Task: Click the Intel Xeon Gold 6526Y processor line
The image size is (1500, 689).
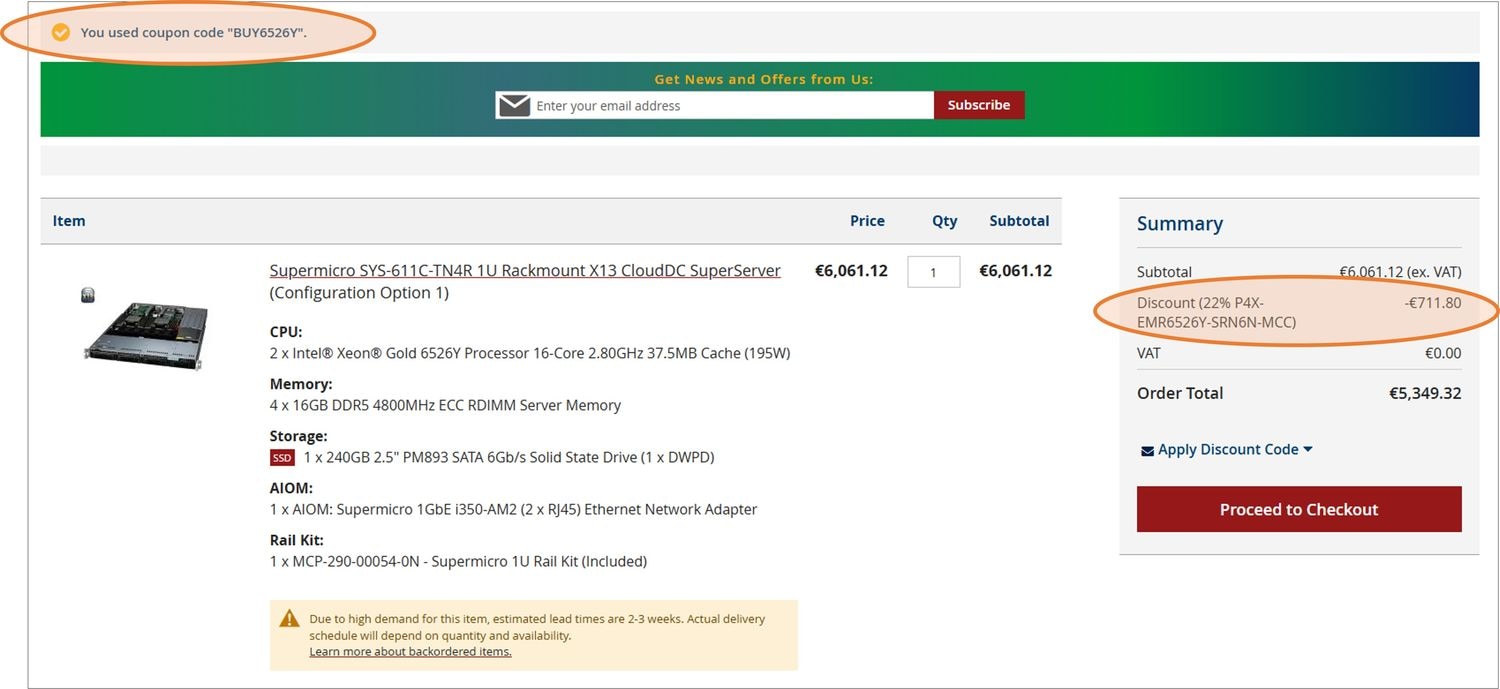Action: pyautogui.click(x=530, y=353)
